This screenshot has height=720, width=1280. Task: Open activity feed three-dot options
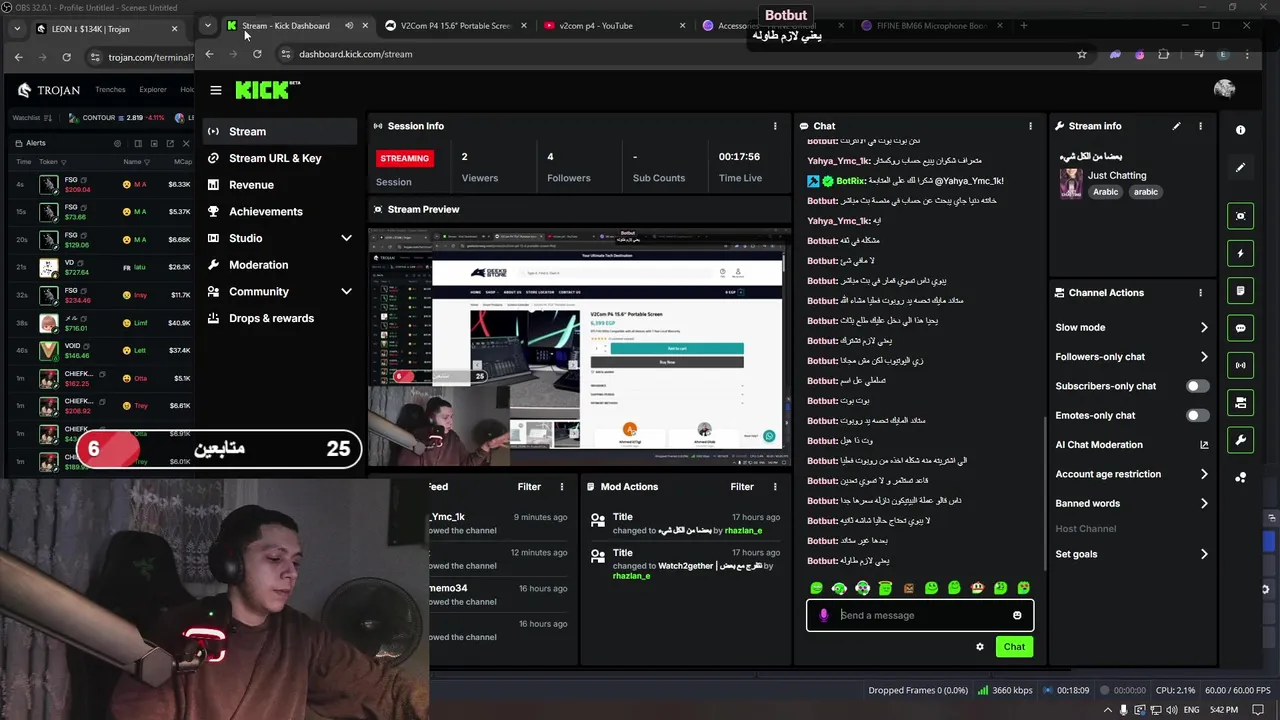tap(562, 487)
